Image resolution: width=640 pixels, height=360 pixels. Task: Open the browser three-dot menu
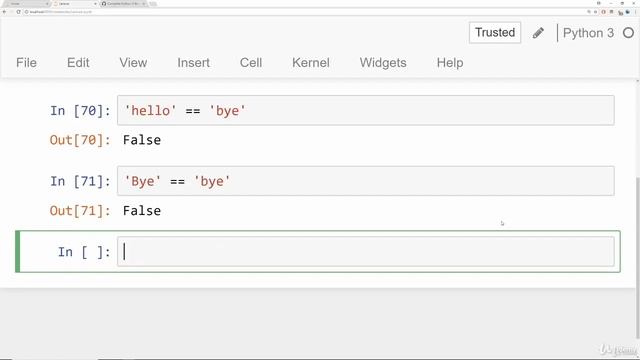coord(636,12)
